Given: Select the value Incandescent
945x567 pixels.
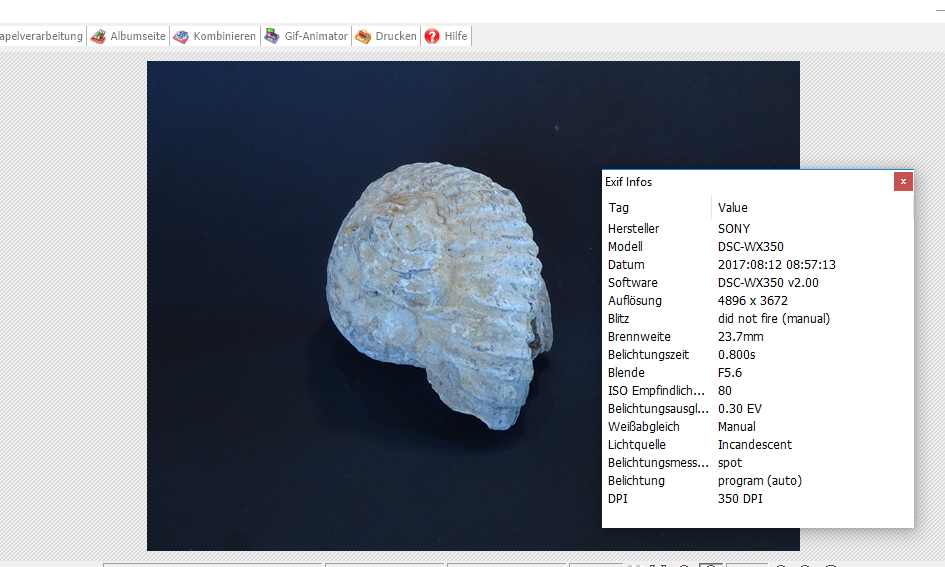Looking at the screenshot, I should click(x=755, y=445).
